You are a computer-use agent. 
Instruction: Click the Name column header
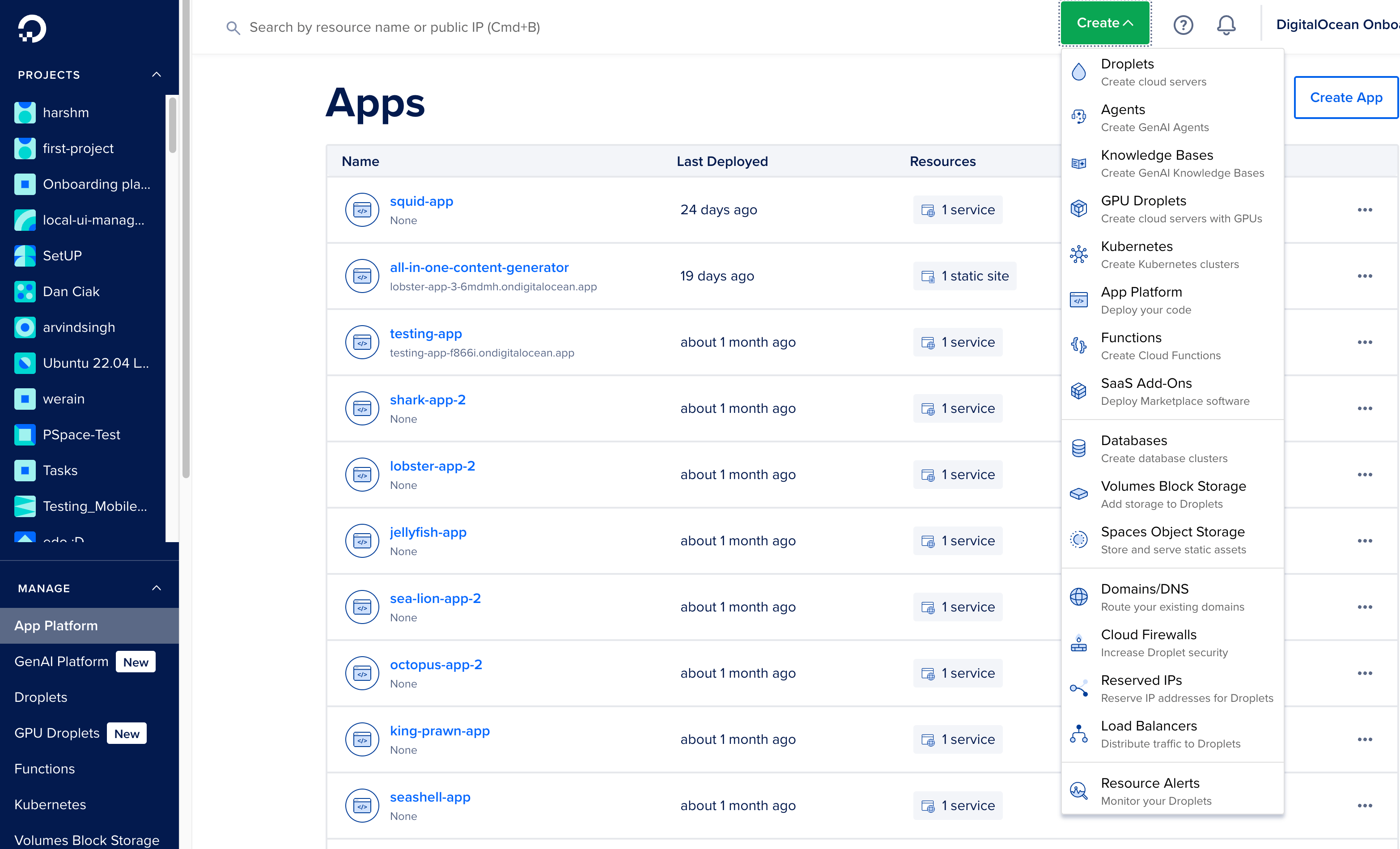click(360, 161)
